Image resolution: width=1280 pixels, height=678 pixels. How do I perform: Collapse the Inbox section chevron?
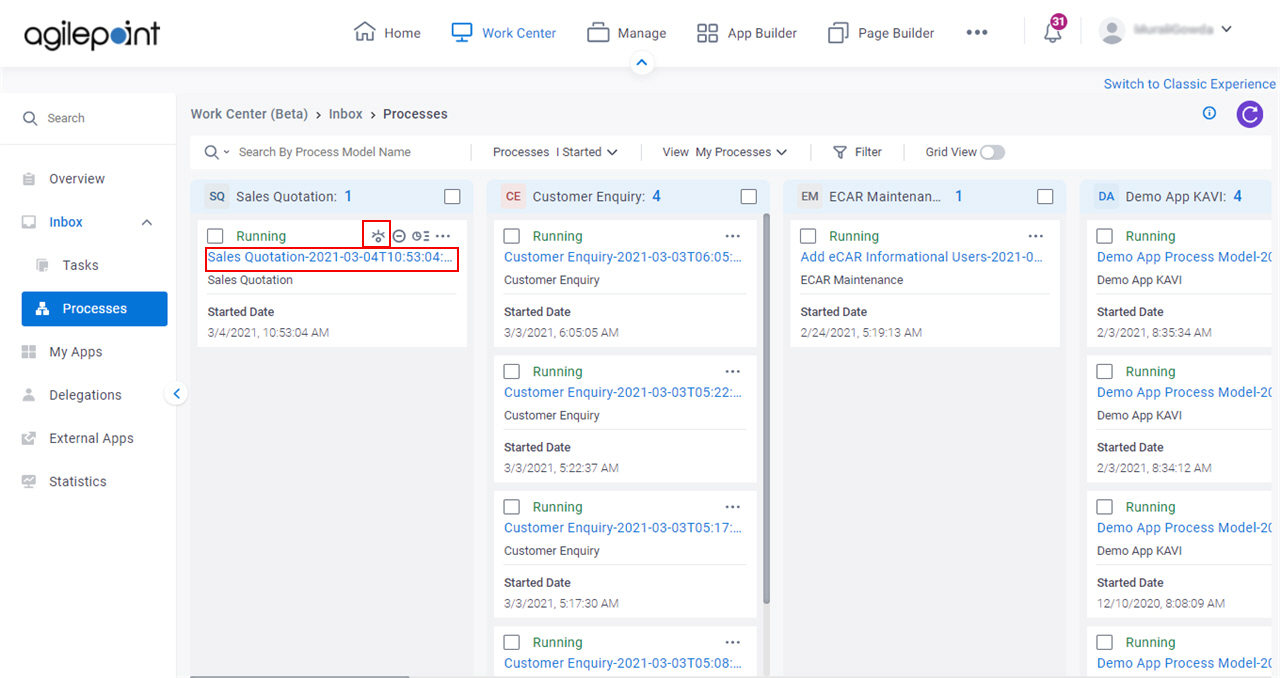pyautogui.click(x=147, y=222)
